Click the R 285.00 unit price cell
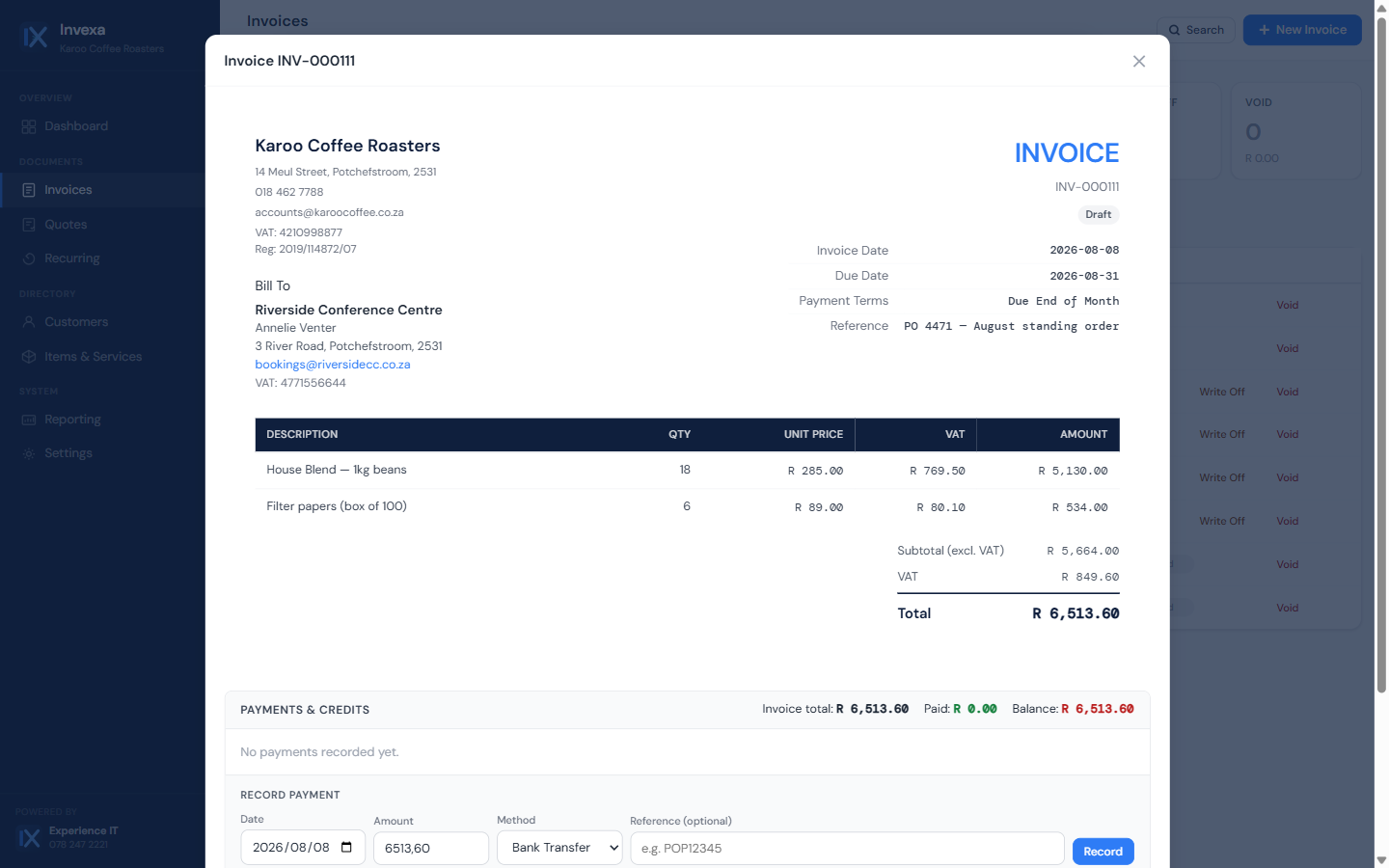This screenshot has height=868, width=1389. click(x=815, y=471)
